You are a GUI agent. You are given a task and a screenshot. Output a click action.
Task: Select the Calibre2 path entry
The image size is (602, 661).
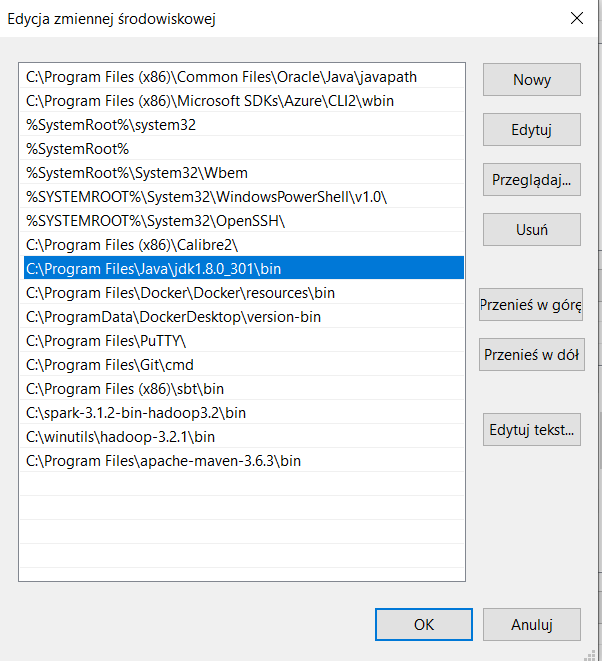[x=132, y=245]
